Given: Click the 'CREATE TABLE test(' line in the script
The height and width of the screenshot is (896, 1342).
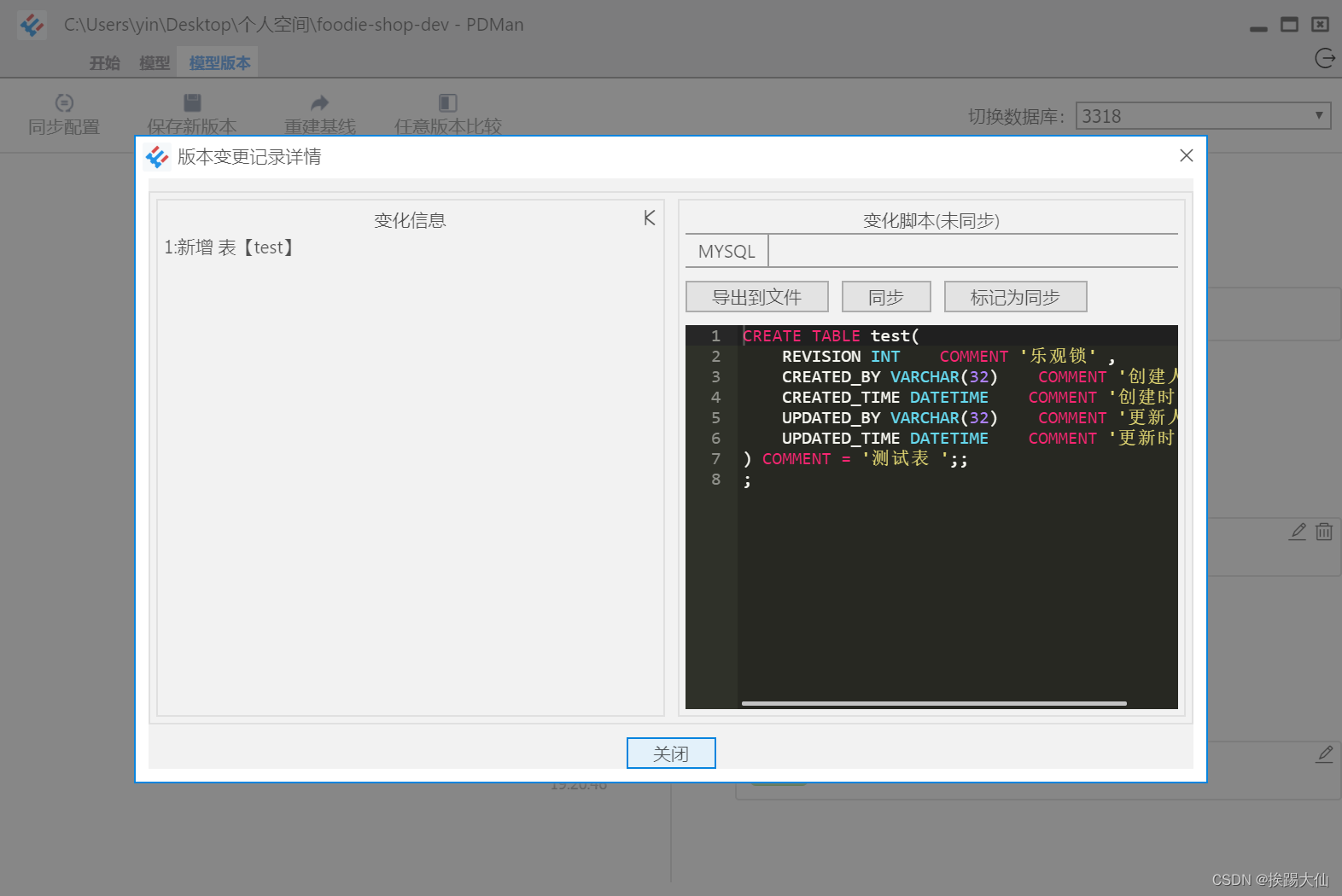Looking at the screenshot, I should (x=831, y=336).
